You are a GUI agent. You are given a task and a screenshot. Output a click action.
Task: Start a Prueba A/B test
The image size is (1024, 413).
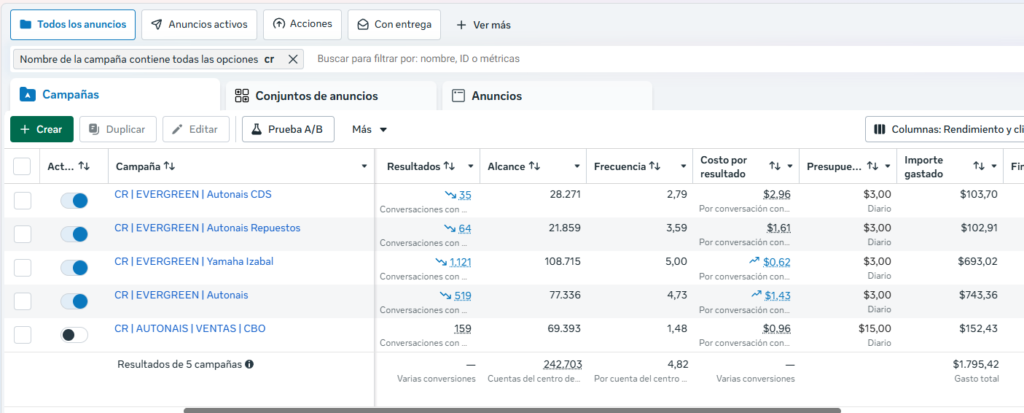pos(288,129)
